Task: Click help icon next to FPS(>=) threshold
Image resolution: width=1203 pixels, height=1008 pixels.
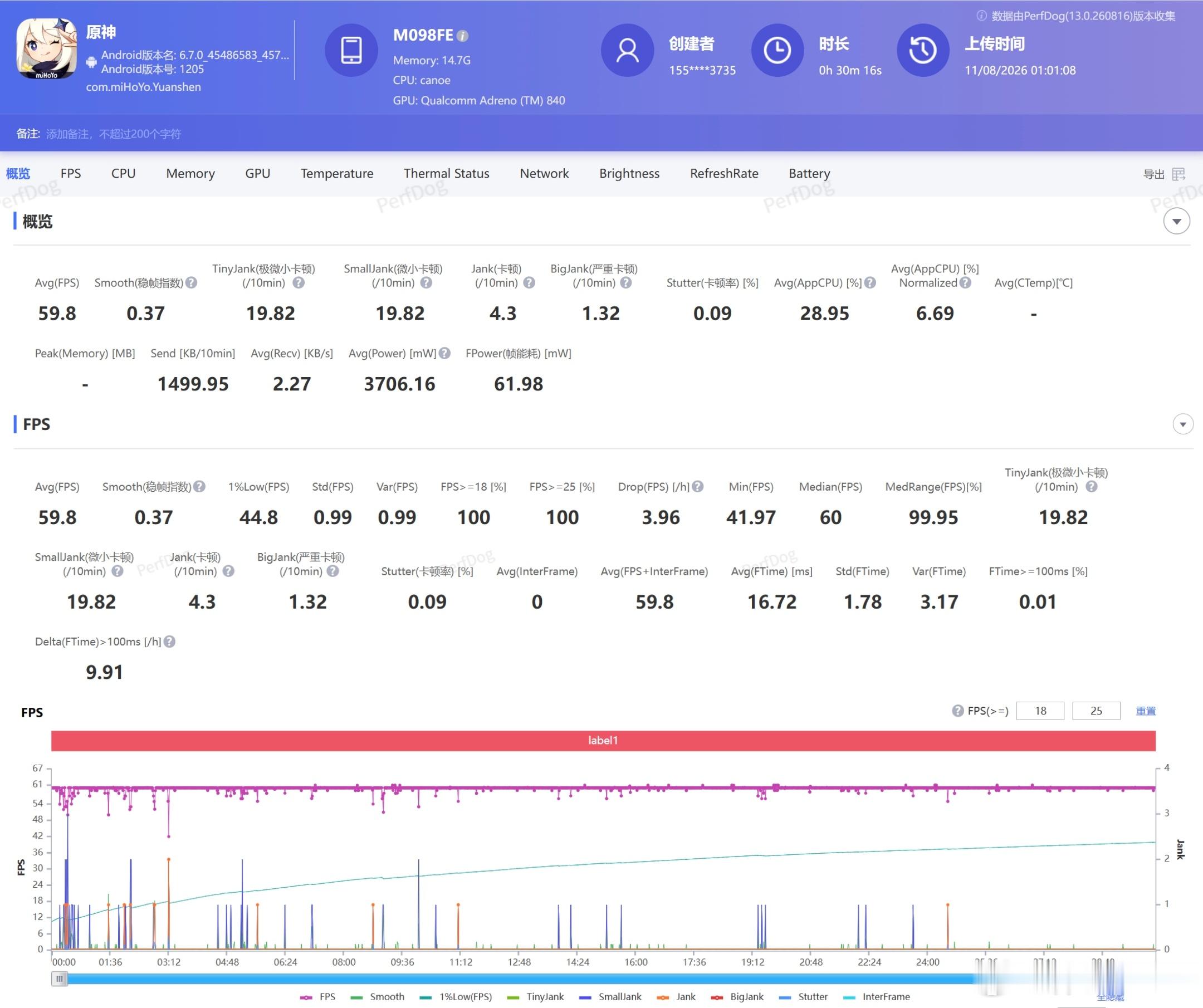Action: (958, 711)
